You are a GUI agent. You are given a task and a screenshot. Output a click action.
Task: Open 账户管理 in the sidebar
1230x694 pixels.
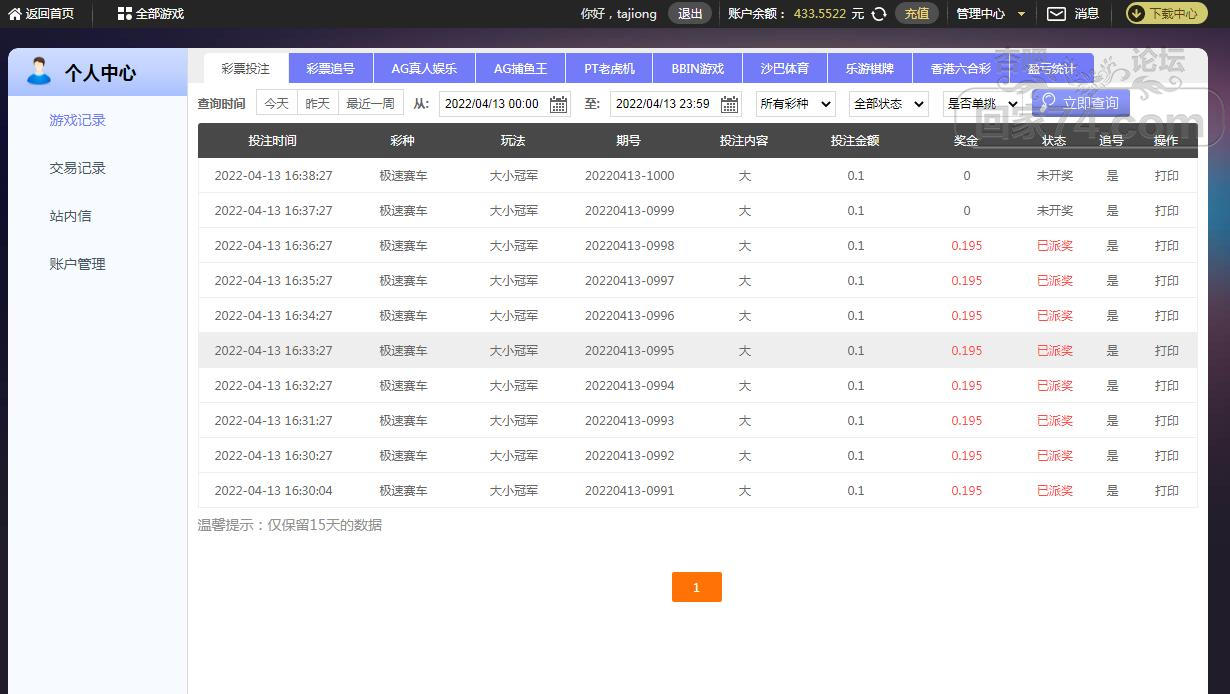pos(78,264)
